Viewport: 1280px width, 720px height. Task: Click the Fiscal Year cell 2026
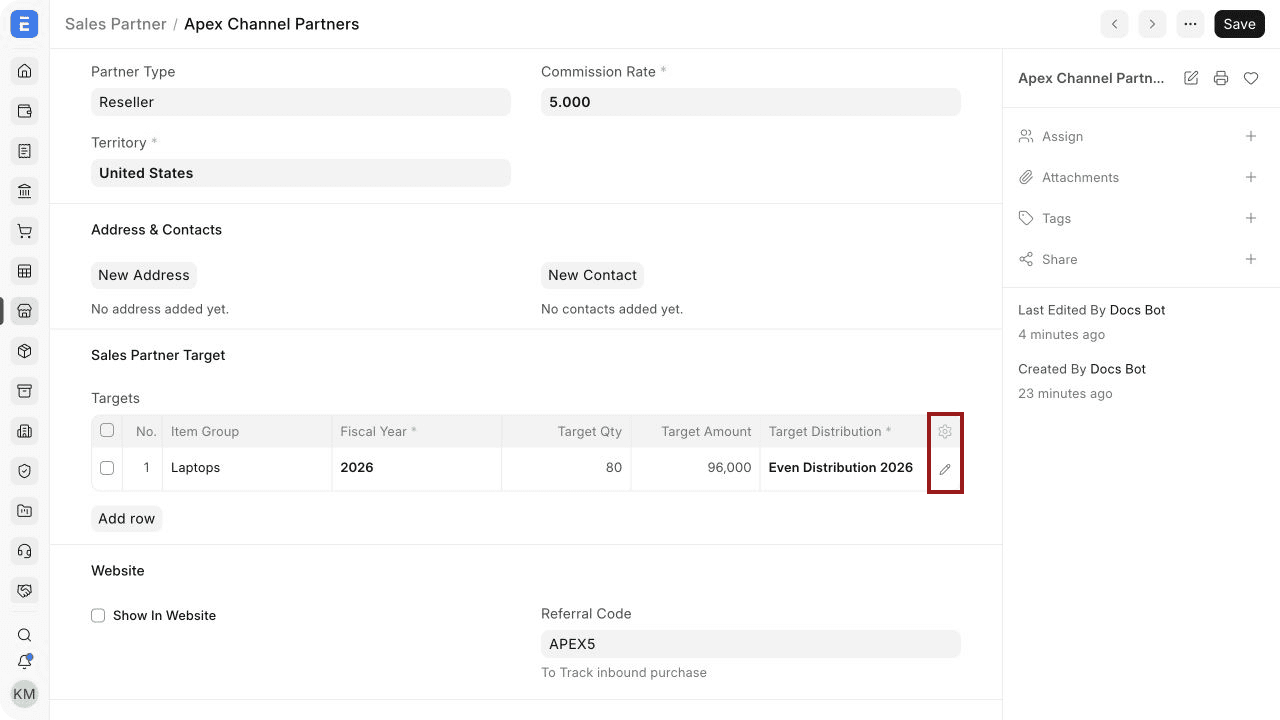(x=417, y=468)
